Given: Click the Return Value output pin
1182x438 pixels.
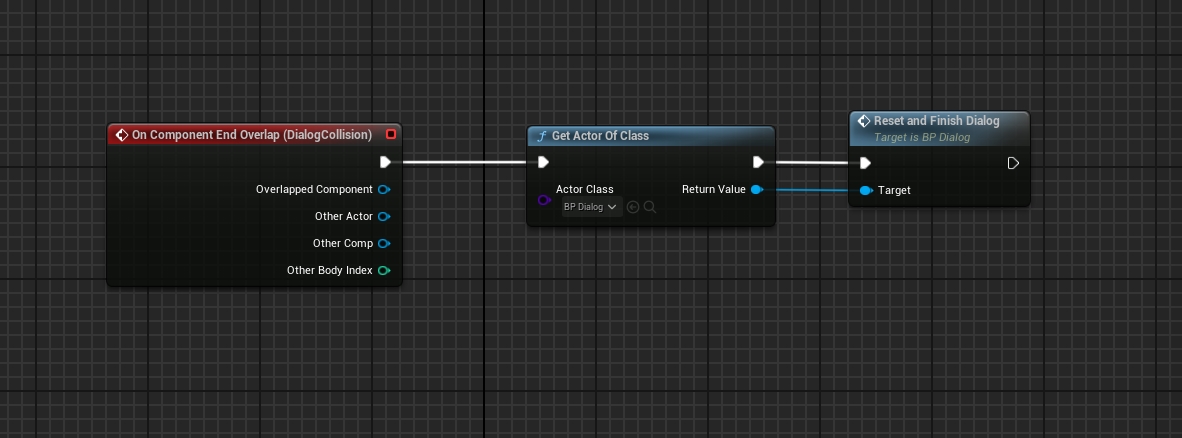Looking at the screenshot, I should point(756,189).
